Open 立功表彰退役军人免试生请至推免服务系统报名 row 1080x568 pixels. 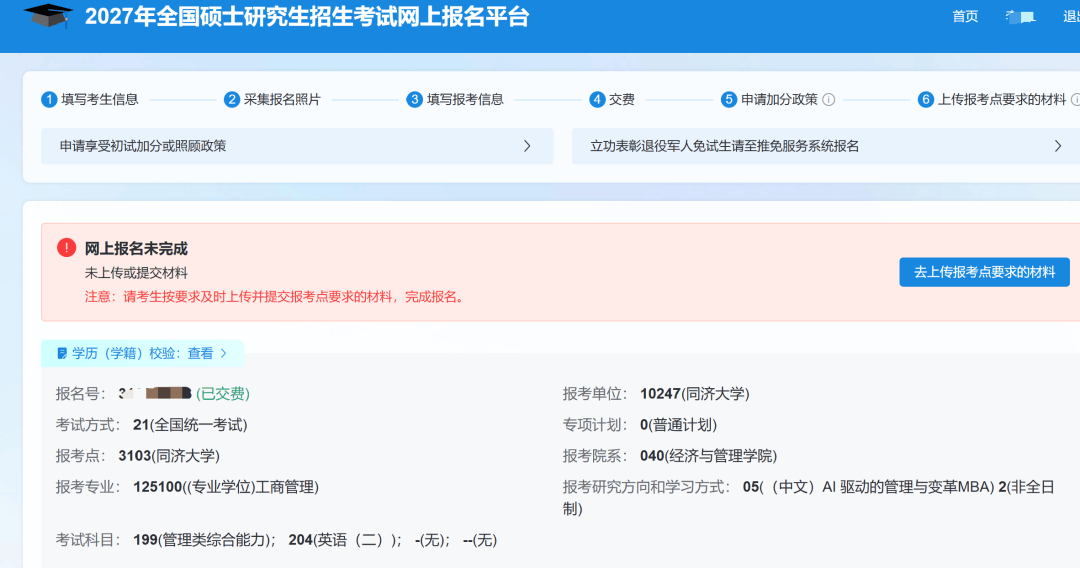[826, 146]
